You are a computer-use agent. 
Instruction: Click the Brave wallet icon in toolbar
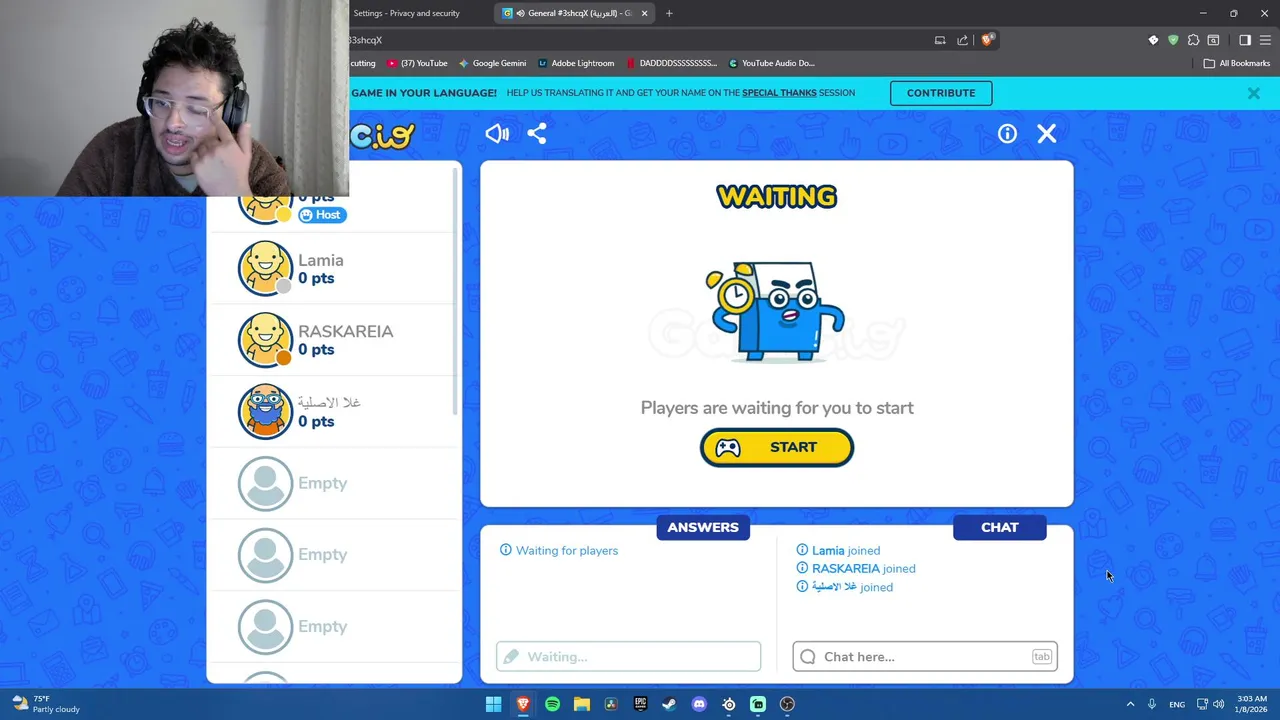point(1213,40)
